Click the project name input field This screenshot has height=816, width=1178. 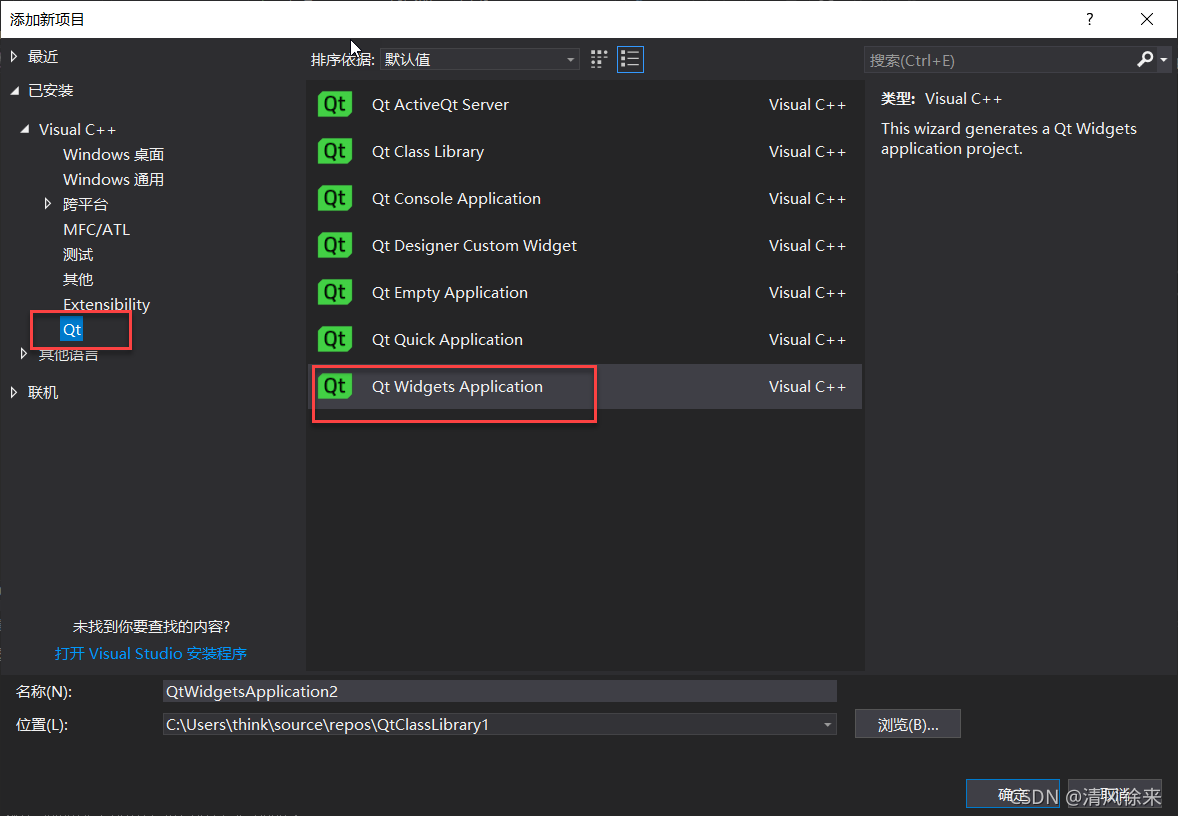[500, 691]
